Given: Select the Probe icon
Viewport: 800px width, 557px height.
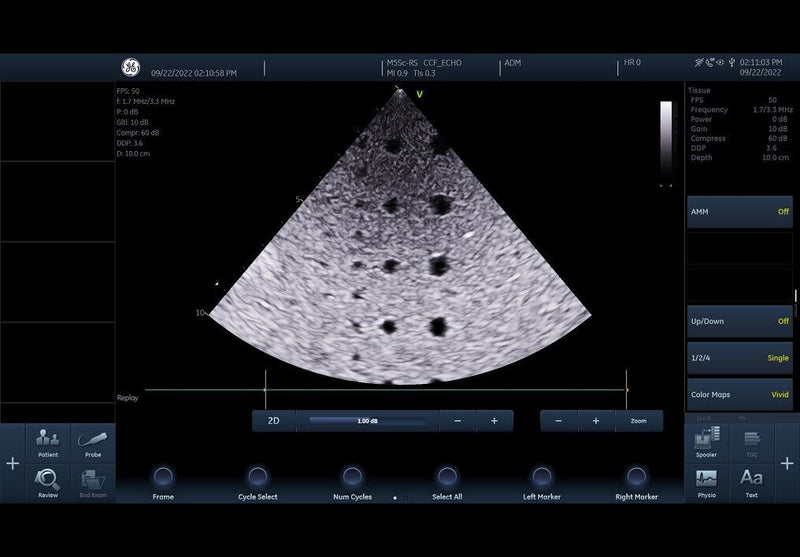Looking at the screenshot, I should 92,441.
